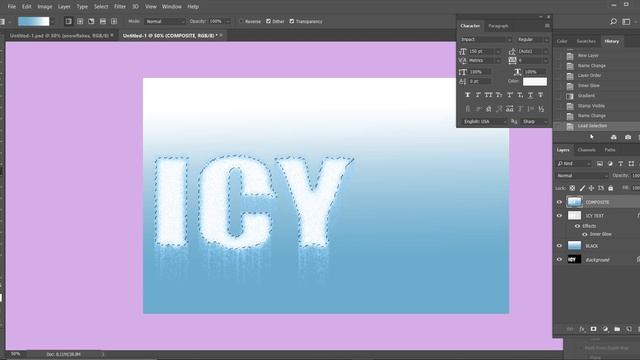Hide the Background layer
This screenshot has width=640, height=360.
point(559,260)
